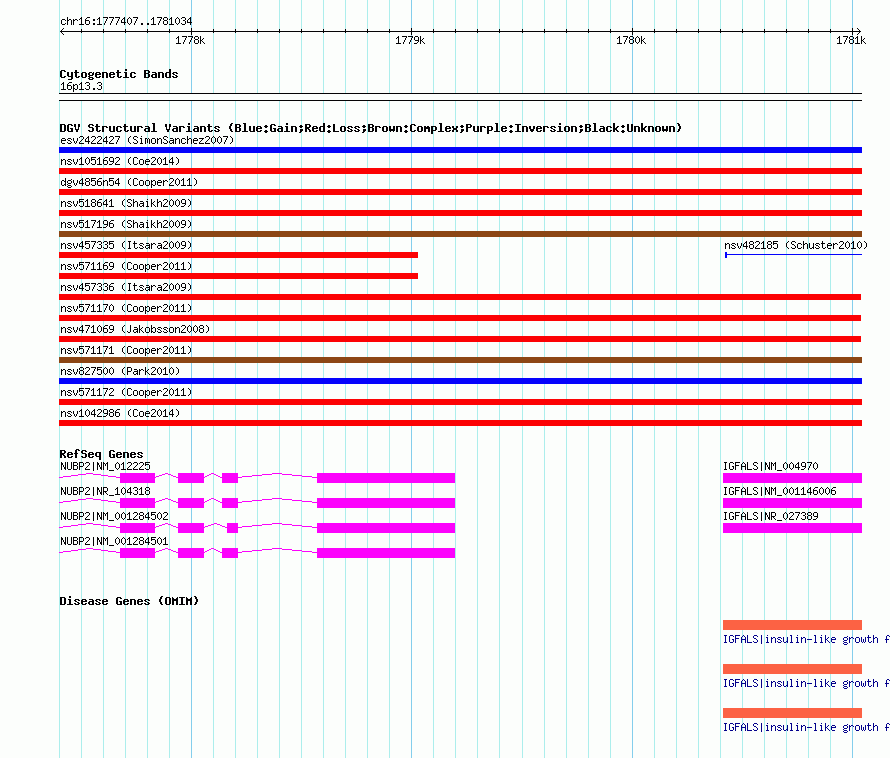Click the esv2422427 (SimonSanchez2007) blue gain bar
The height and width of the screenshot is (758, 890).
coord(460,150)
